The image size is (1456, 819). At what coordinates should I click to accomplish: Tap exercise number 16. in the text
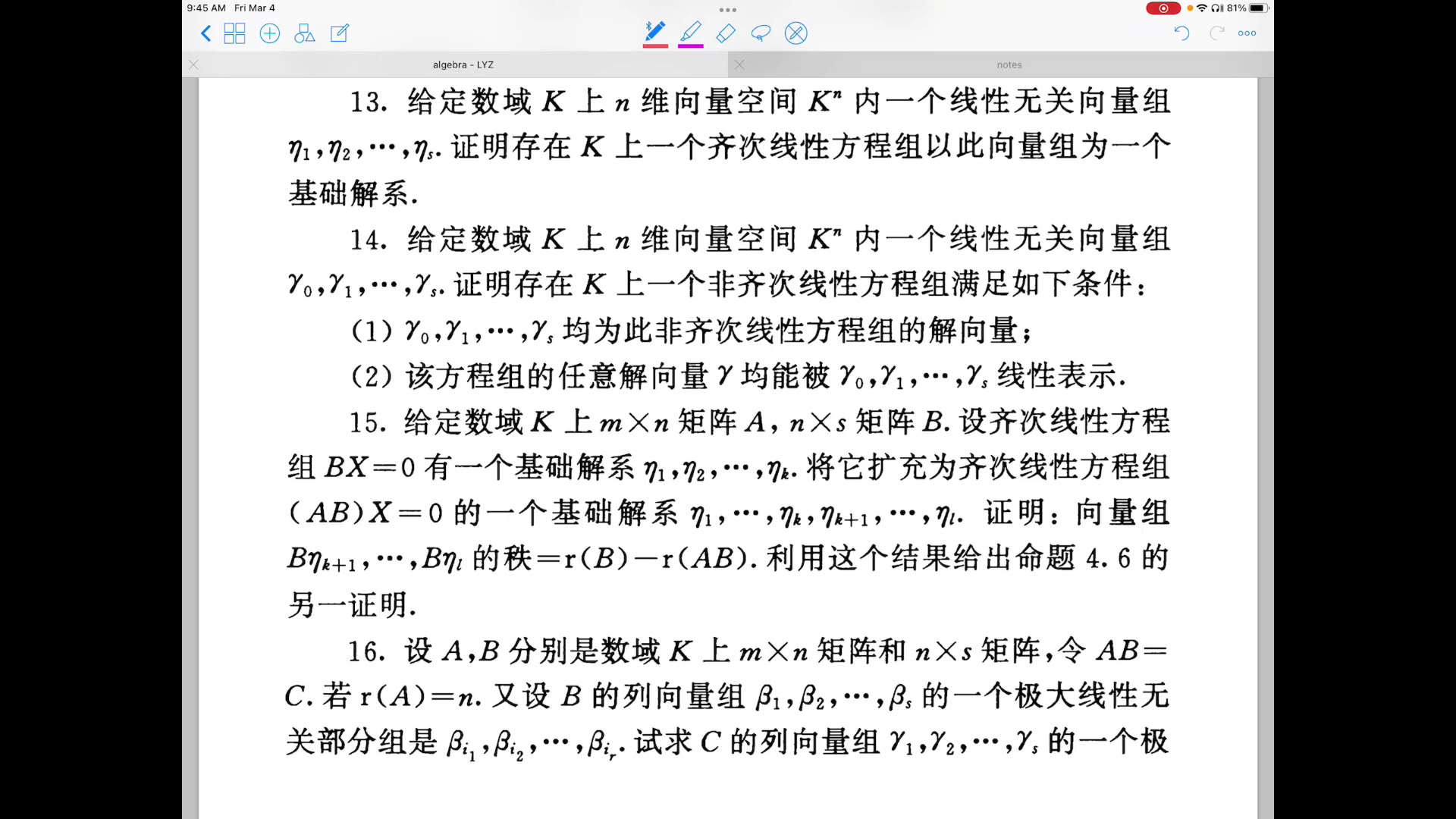click(x=367, y=651)
